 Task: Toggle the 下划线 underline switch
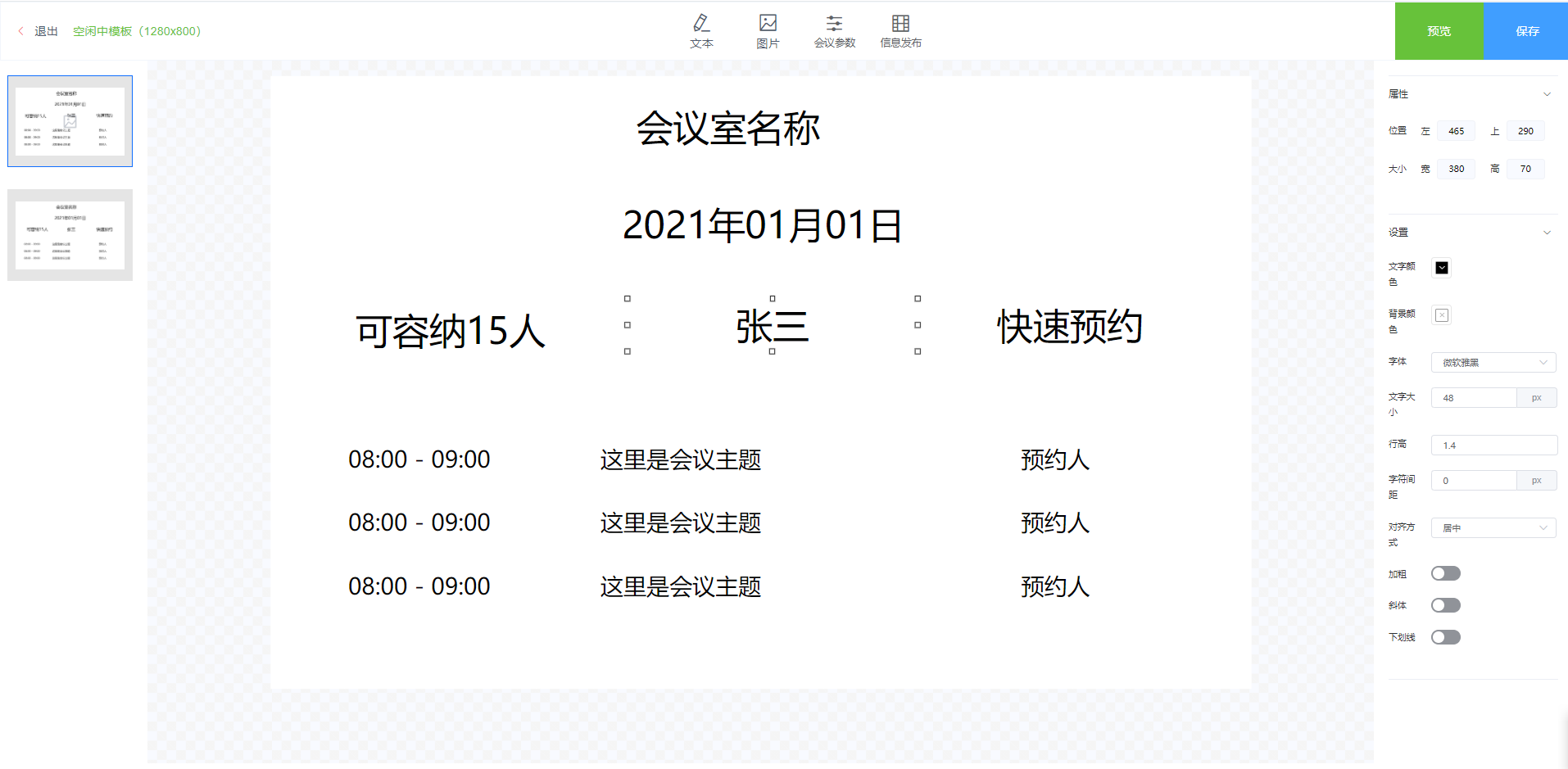point(1445,637)
